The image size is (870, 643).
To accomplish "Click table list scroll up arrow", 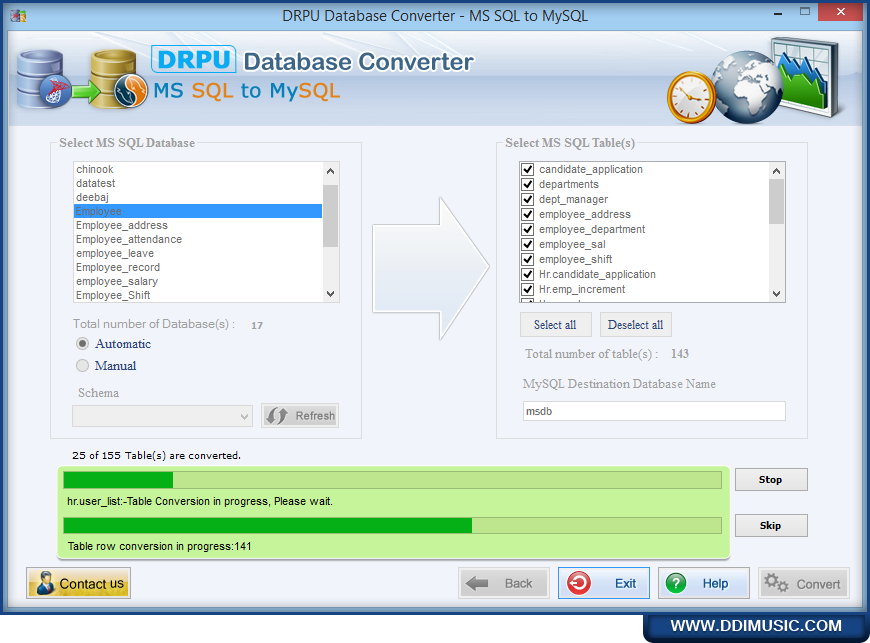I will [776, 171].
